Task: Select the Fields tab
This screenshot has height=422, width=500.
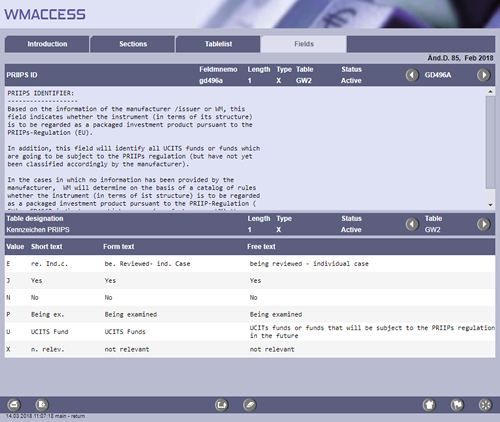Action: 304,44
